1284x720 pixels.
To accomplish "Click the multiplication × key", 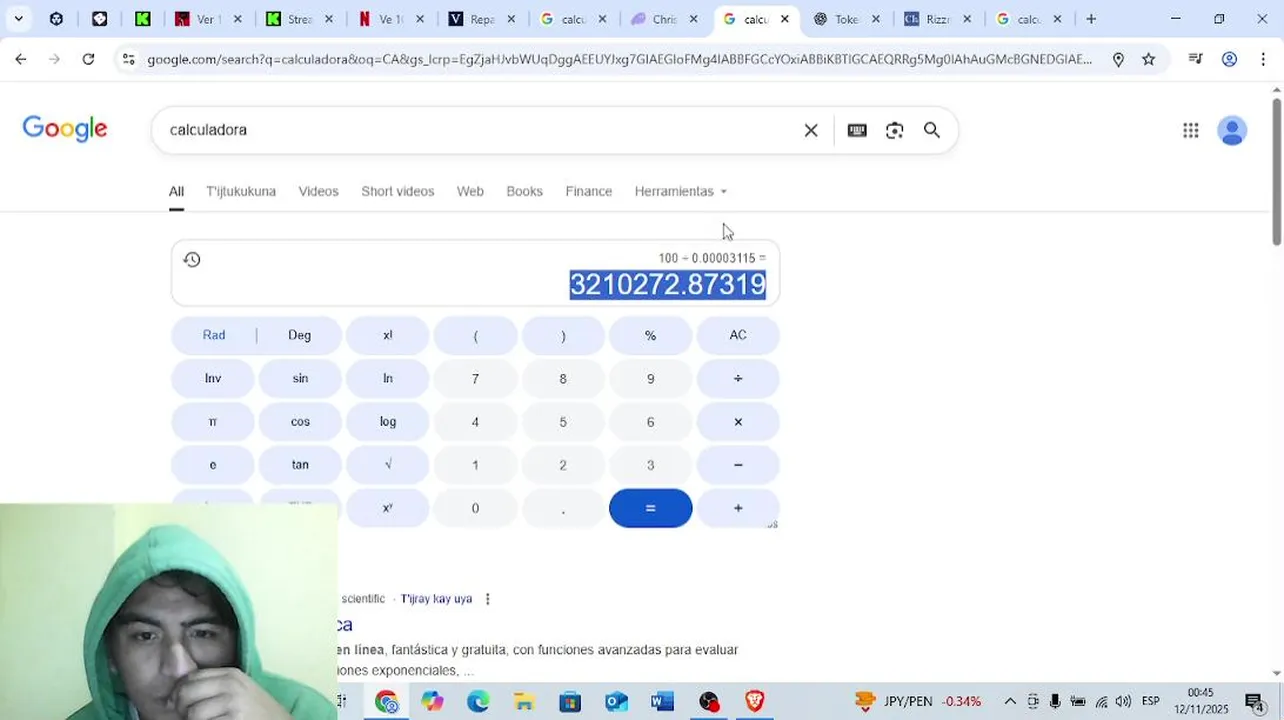I will [738, 421].
